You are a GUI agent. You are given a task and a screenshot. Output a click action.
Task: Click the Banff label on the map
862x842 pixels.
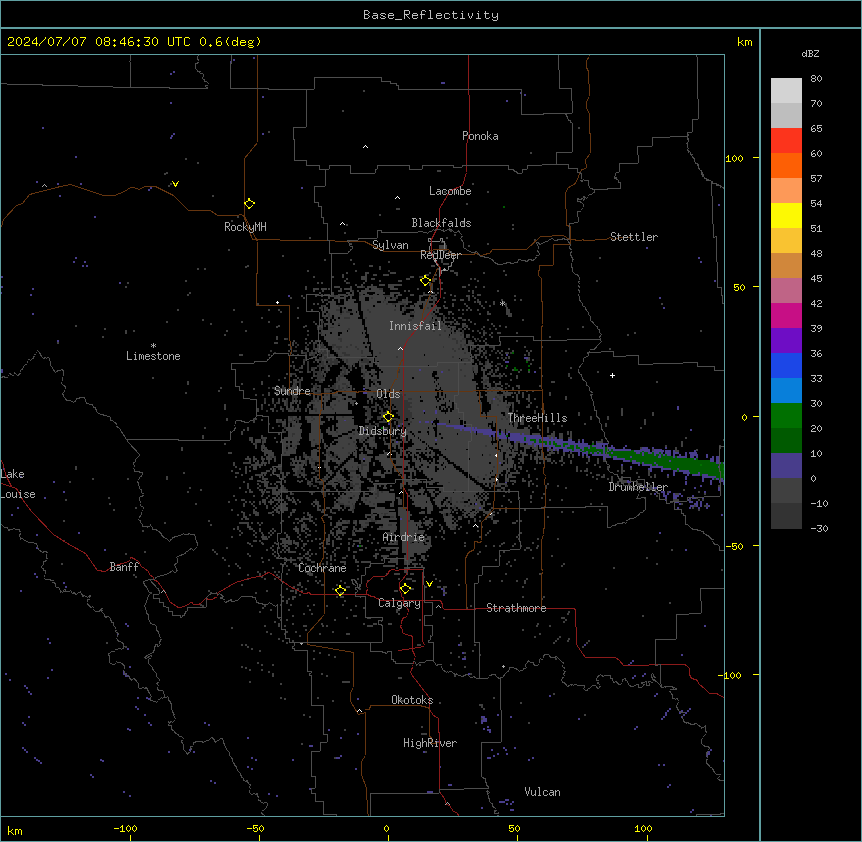click(124, 567)
